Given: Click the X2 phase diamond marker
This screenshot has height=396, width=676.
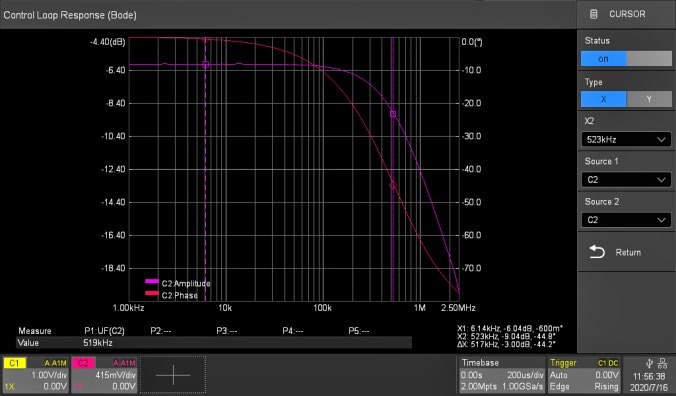Looking at the screenshot, I should [x=393, y=185].
